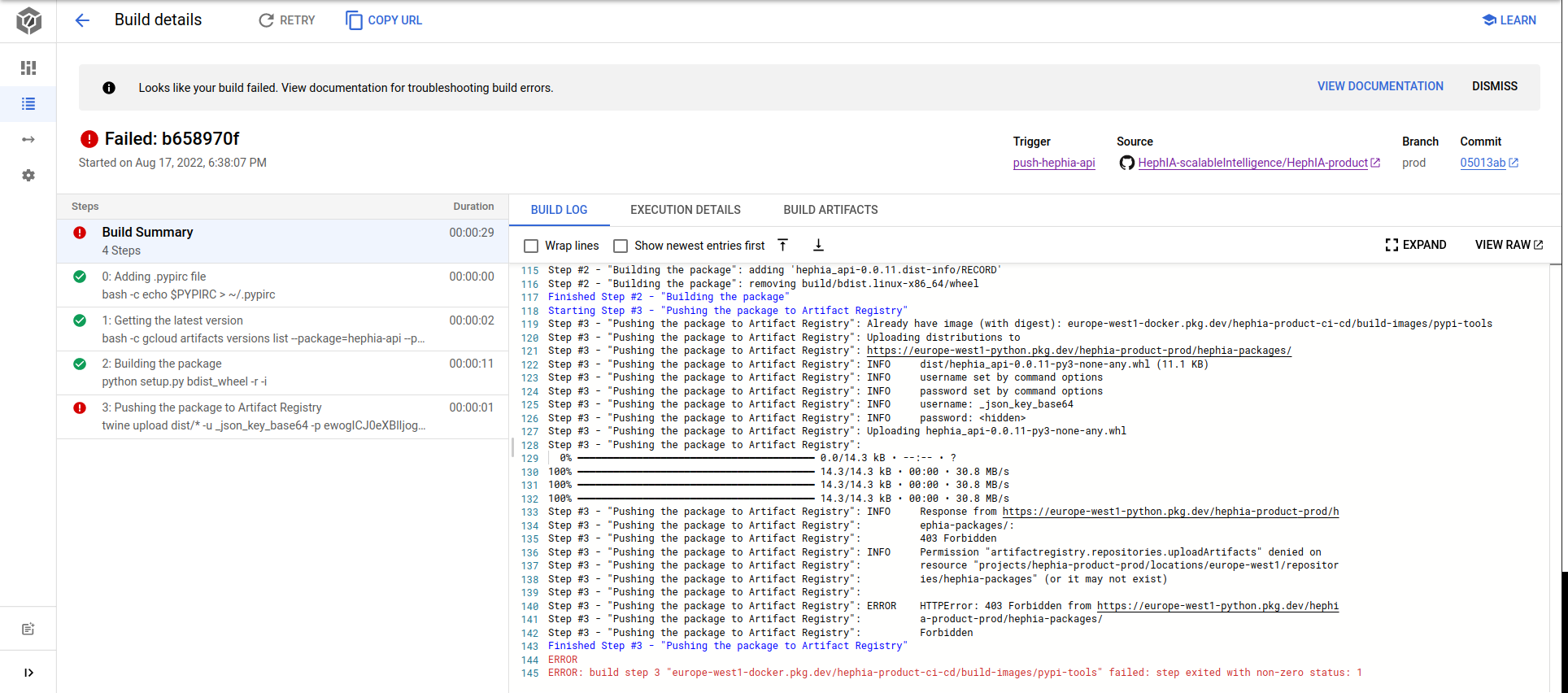Open the Dashboard sidebar icon

click(x=28, y=68)
